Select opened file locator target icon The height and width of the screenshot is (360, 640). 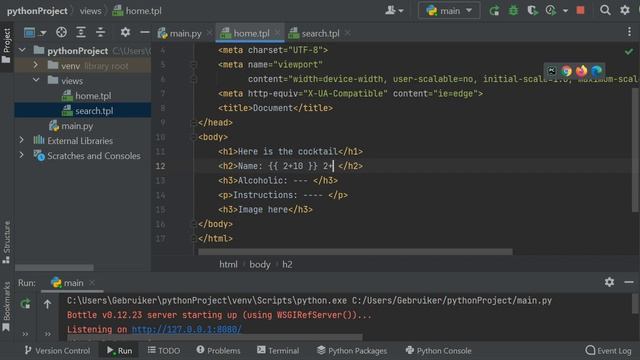click(61, 32)
